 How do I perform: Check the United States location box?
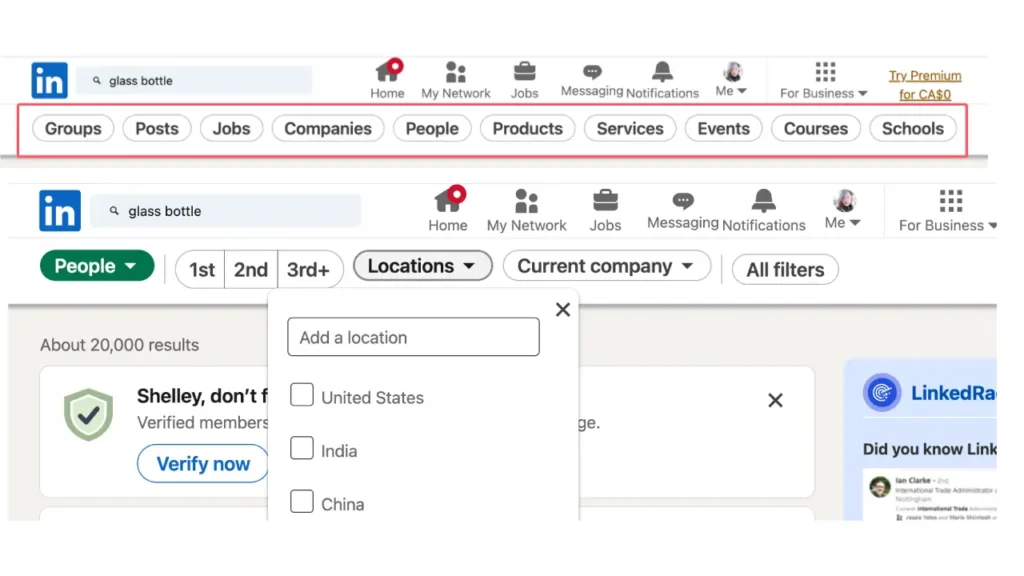(x=302, y=395)
